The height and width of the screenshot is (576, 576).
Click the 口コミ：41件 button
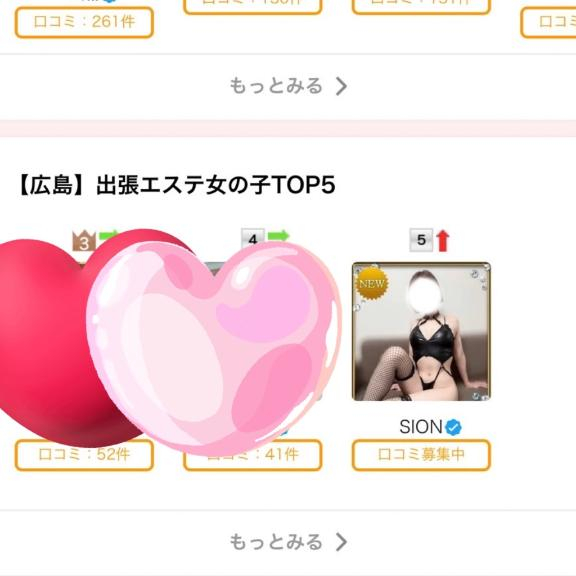click(x=253, y=455)
